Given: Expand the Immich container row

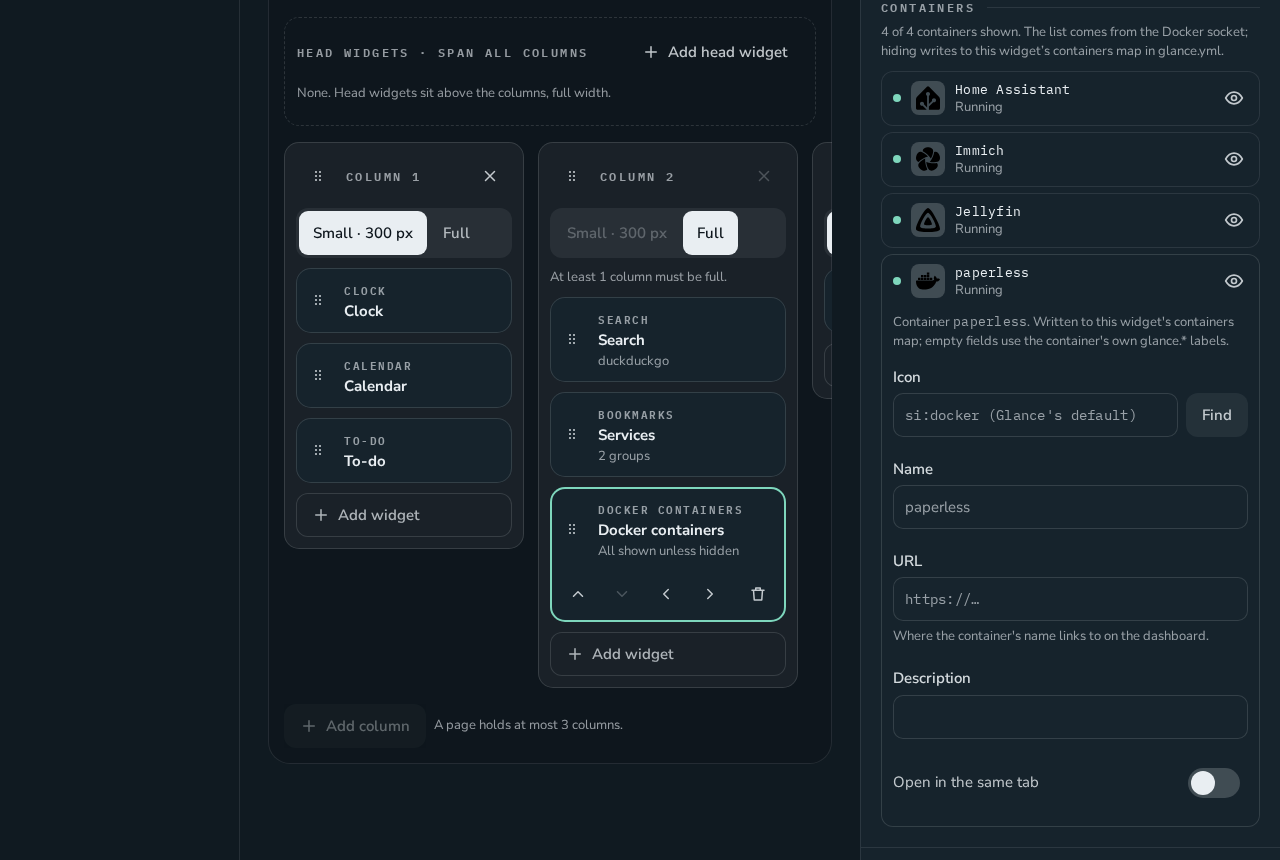Looking at the screenshot, I should (1070, 159).
